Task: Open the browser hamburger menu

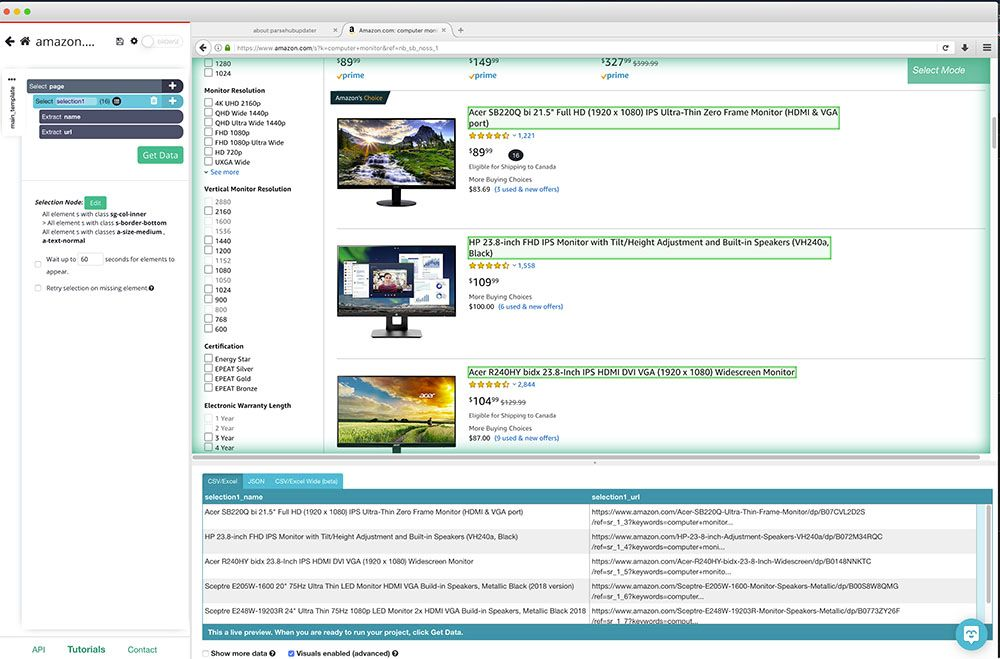Action: (987, 48)
